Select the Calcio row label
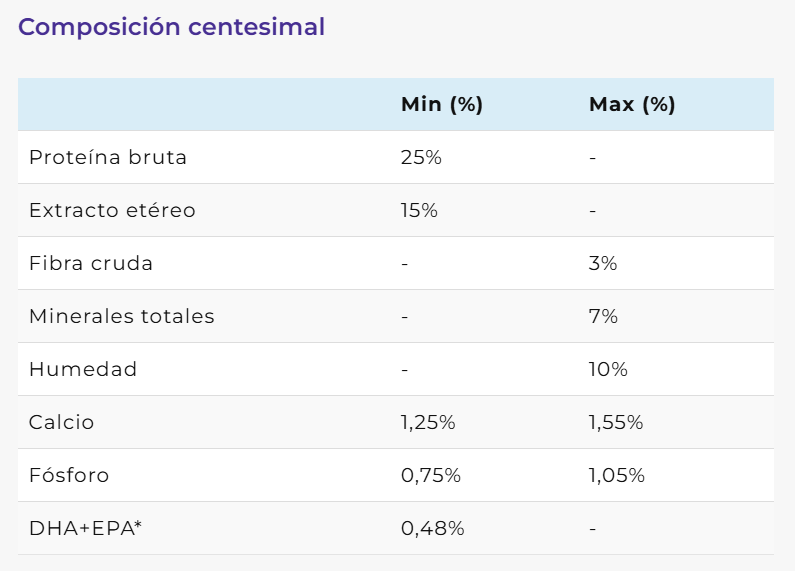This screenshot has width=795, height=571. (61, 423)
